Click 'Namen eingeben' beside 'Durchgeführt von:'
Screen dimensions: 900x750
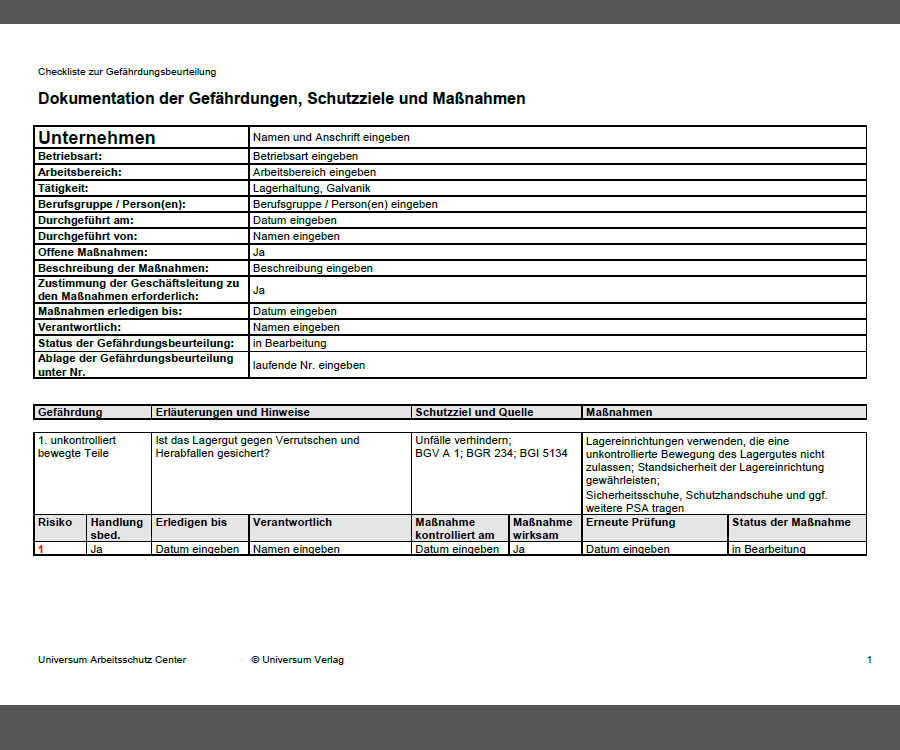click(296, 236)
